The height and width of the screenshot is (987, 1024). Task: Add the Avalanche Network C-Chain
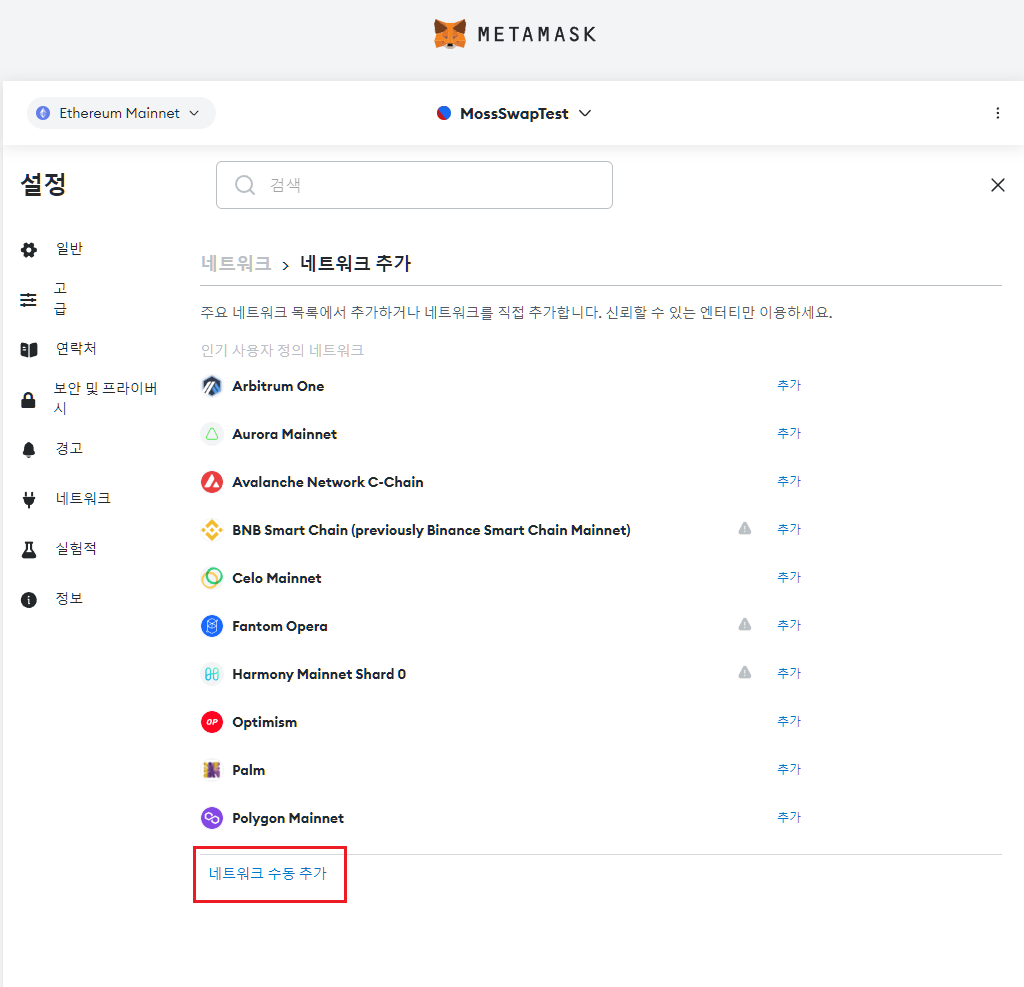click(789, 481)
